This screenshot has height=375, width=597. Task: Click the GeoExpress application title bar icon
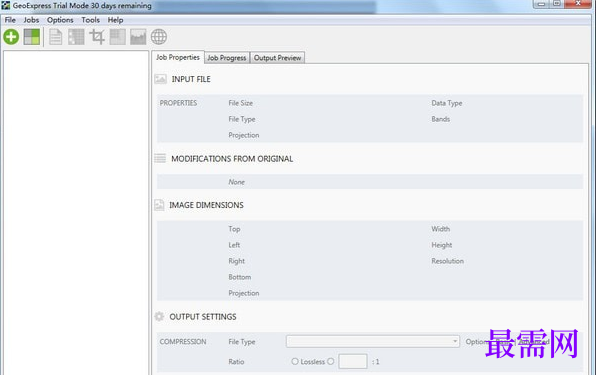tap(5, 5)
